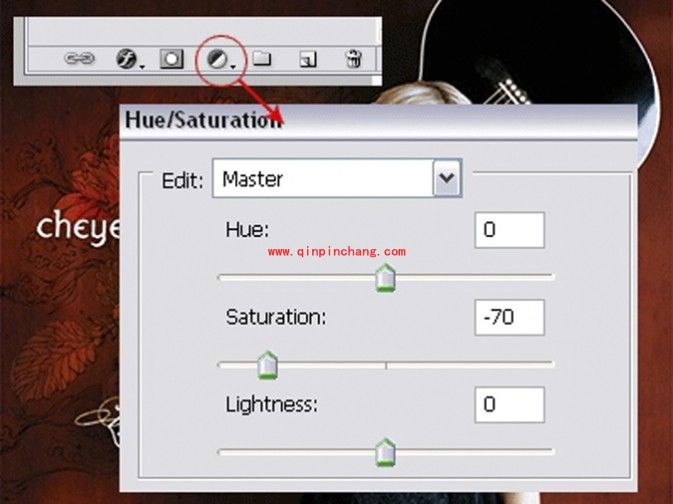Viewport: 673px width, 504px height.
Task: Click the link layers chain icon
Action: (78, 59)
